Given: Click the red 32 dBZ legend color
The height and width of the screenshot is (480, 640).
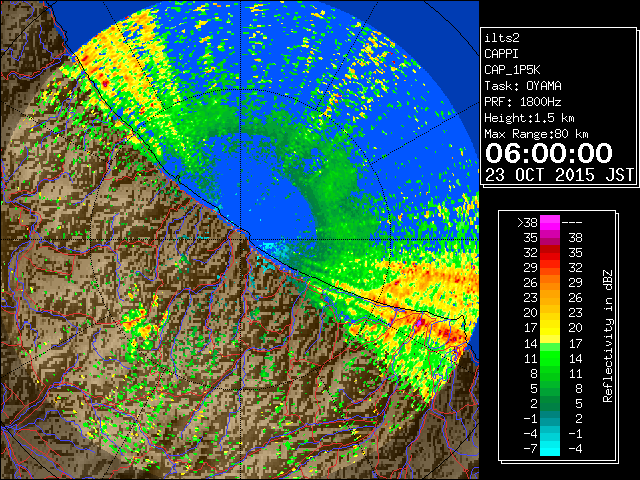Looking at the screenshot, I should [x=550, y=253].
